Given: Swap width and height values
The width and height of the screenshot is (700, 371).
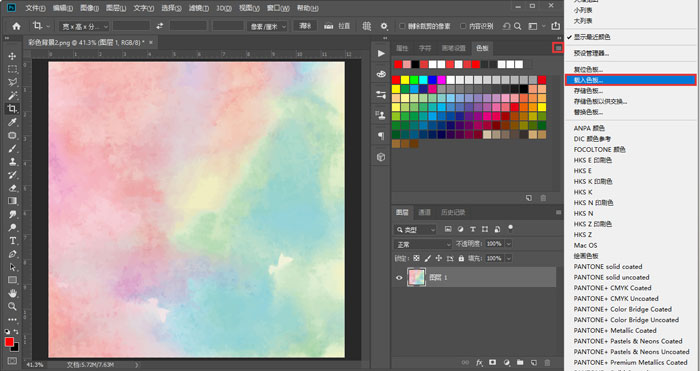Looking at the screenshot, I should point(160,26).
